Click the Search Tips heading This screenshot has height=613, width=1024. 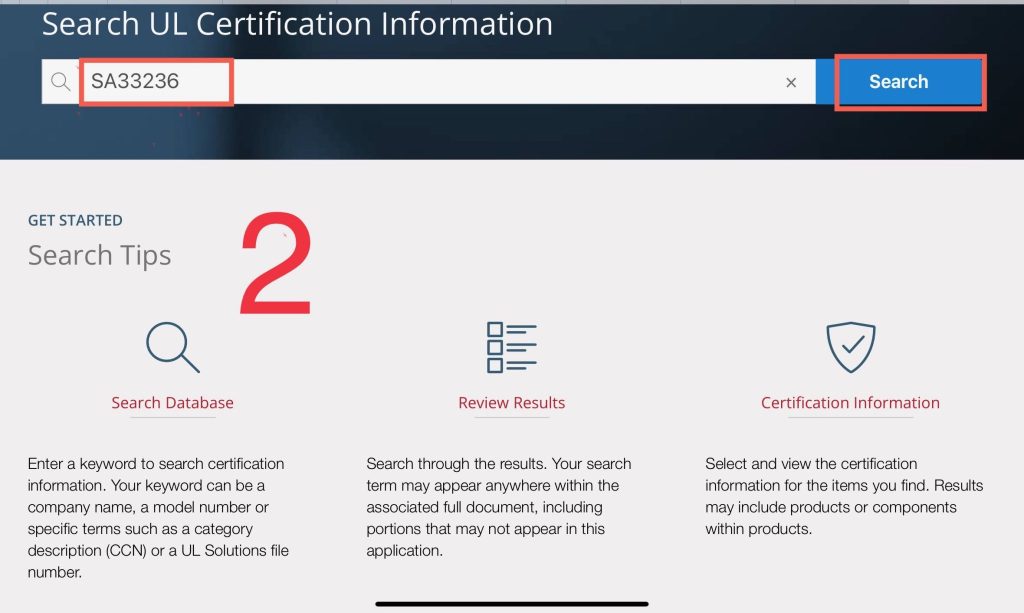coord(99,255)
